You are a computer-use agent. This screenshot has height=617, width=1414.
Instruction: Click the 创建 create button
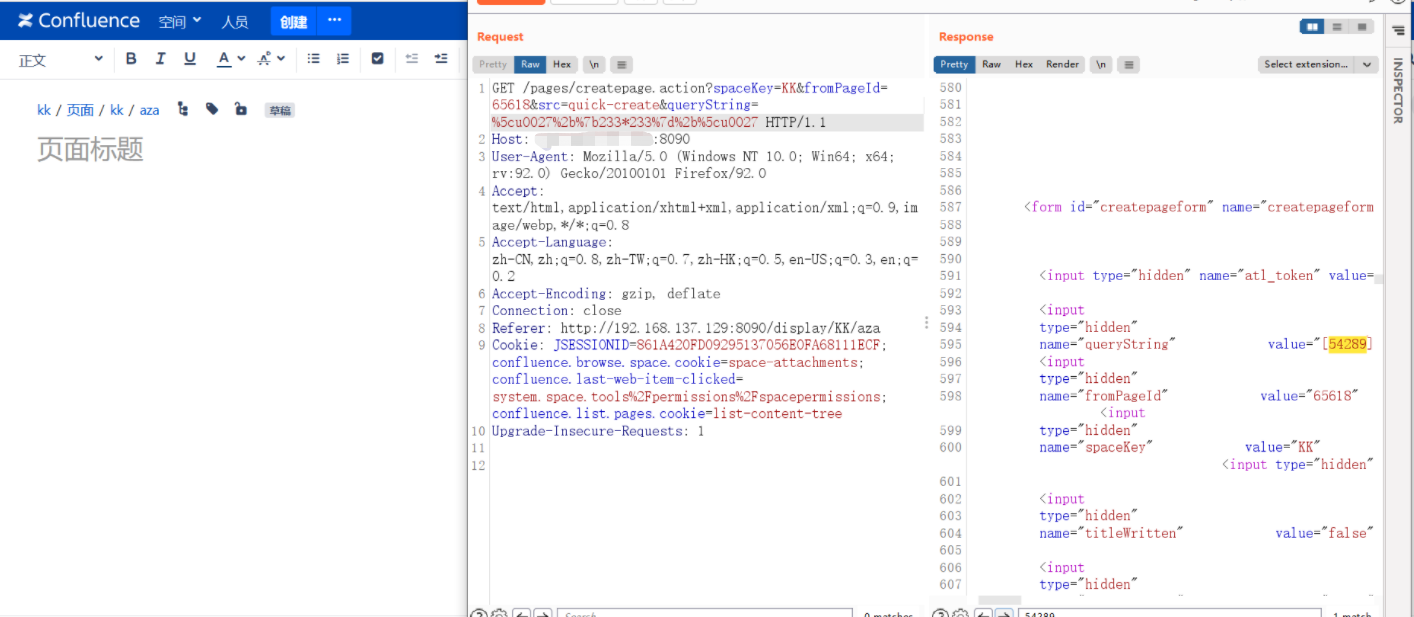293,21
